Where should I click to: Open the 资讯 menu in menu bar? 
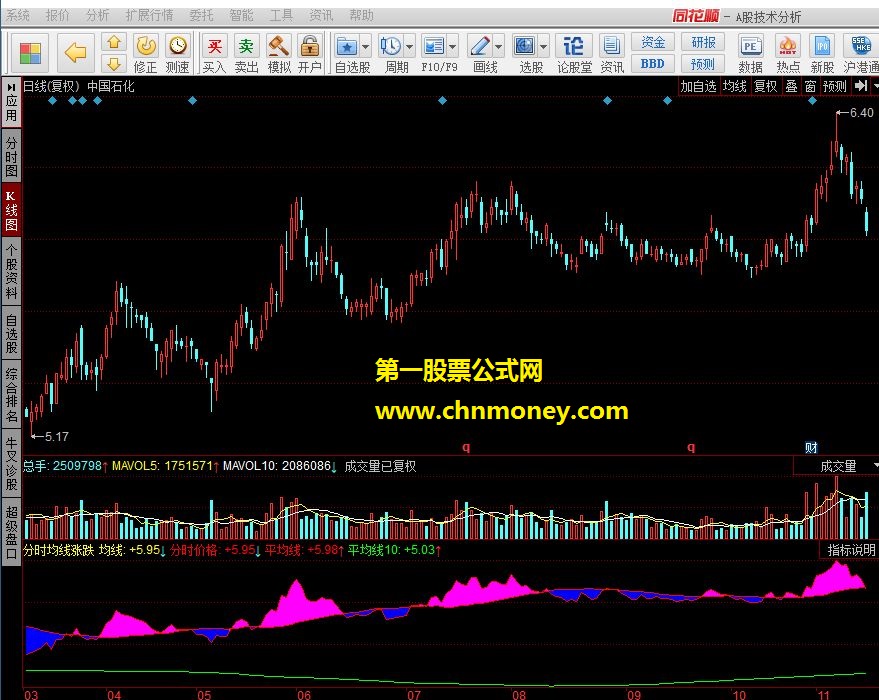[x=321, y=16]
